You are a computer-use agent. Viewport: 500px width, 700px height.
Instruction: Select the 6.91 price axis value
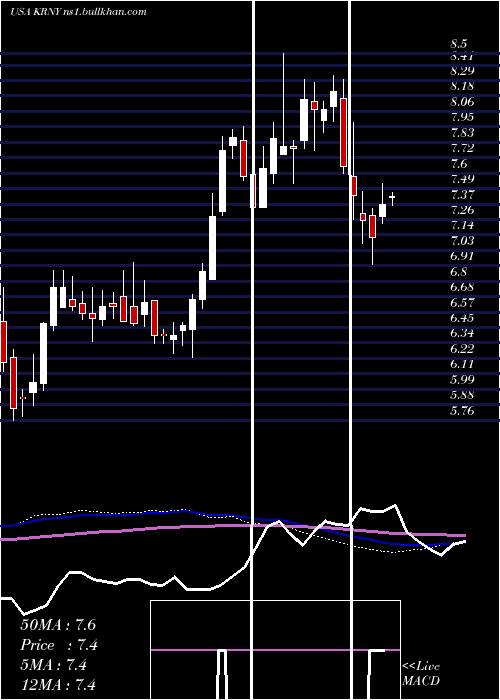(462, 256)
